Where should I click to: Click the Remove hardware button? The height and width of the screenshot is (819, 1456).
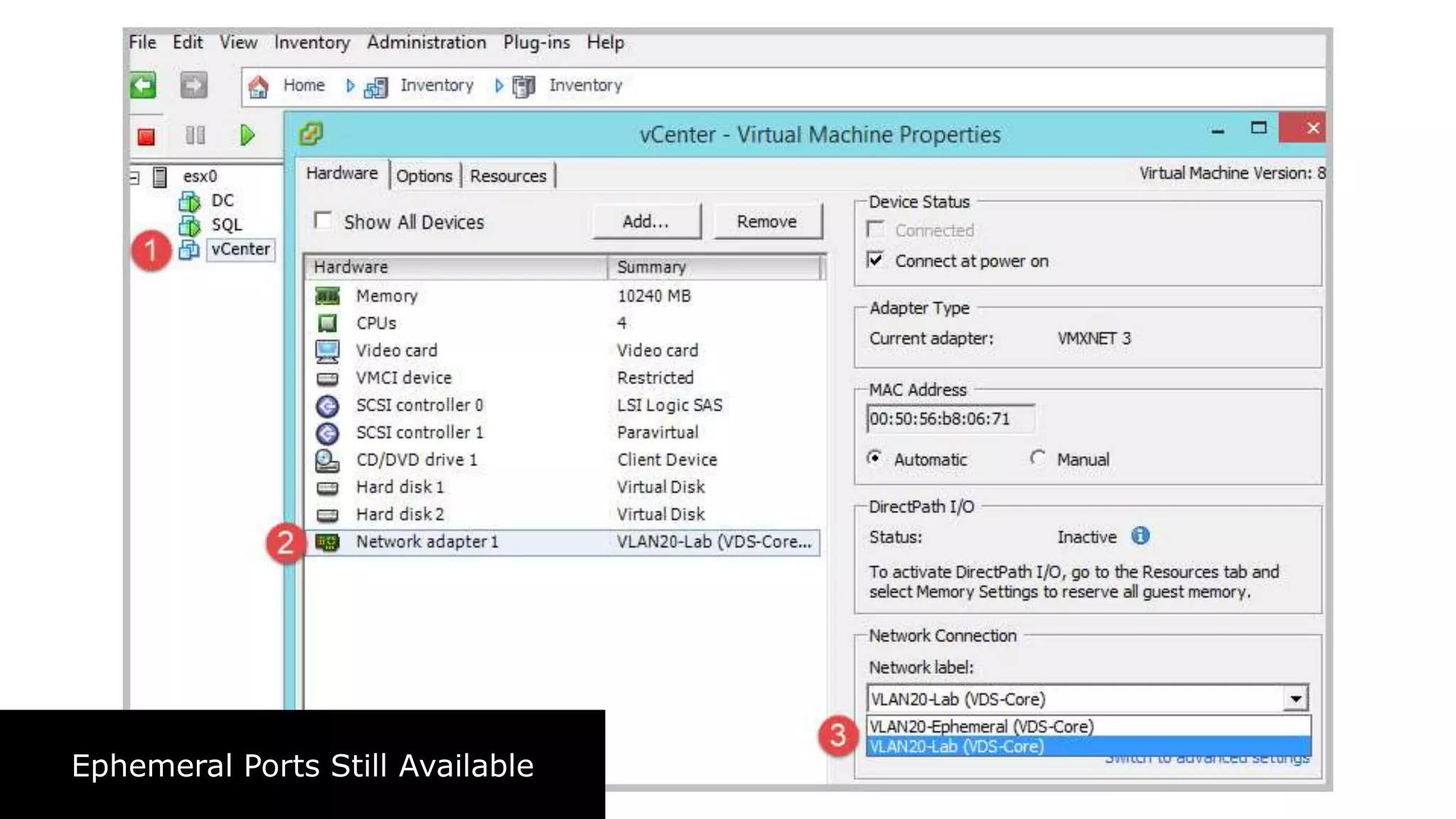point(766,222)
